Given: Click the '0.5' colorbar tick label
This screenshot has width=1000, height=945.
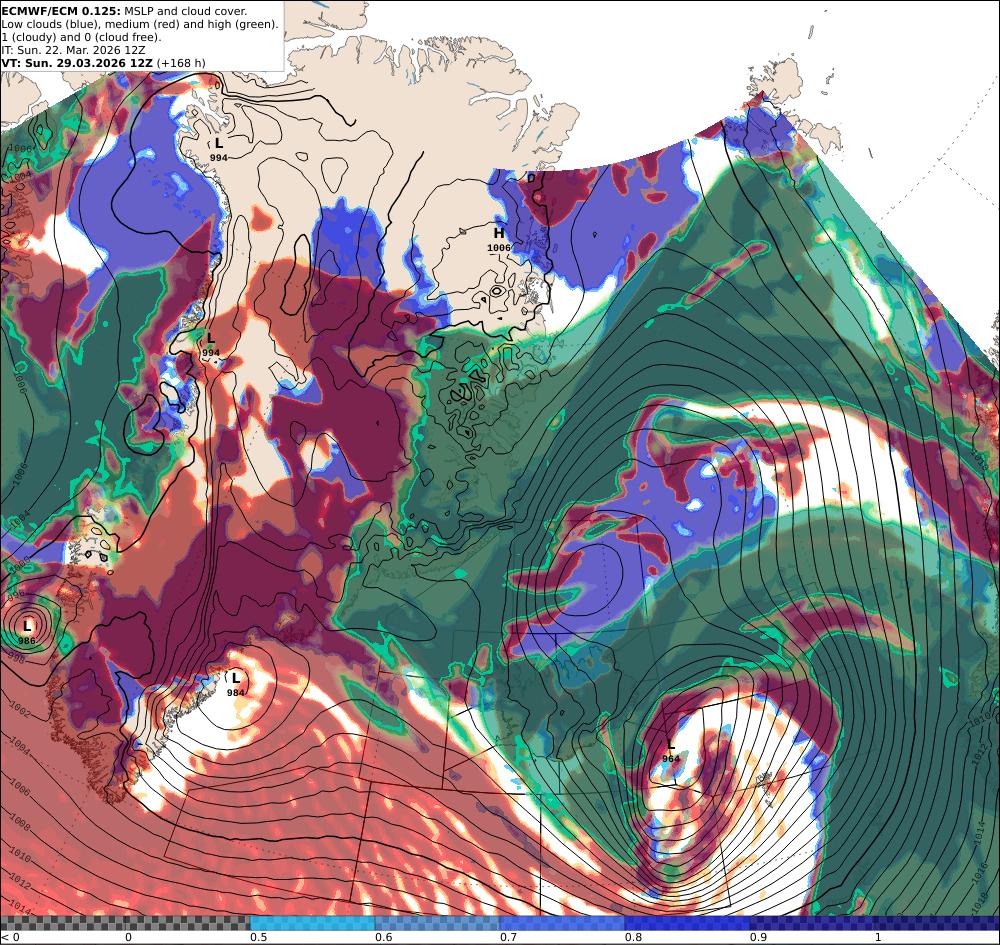Looking at the screenshot, I should coord(258,937).
